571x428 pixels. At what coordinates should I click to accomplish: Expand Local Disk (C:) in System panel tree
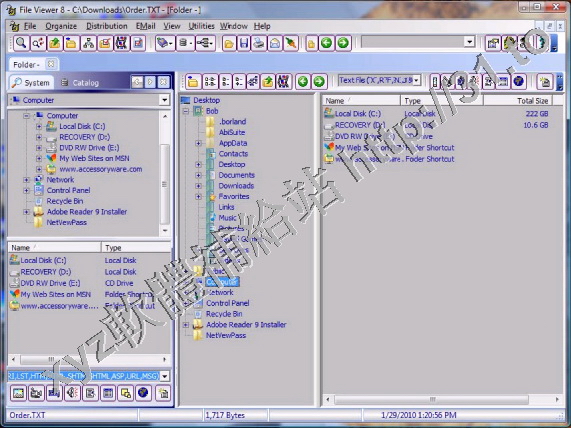[x=39, y=126]
